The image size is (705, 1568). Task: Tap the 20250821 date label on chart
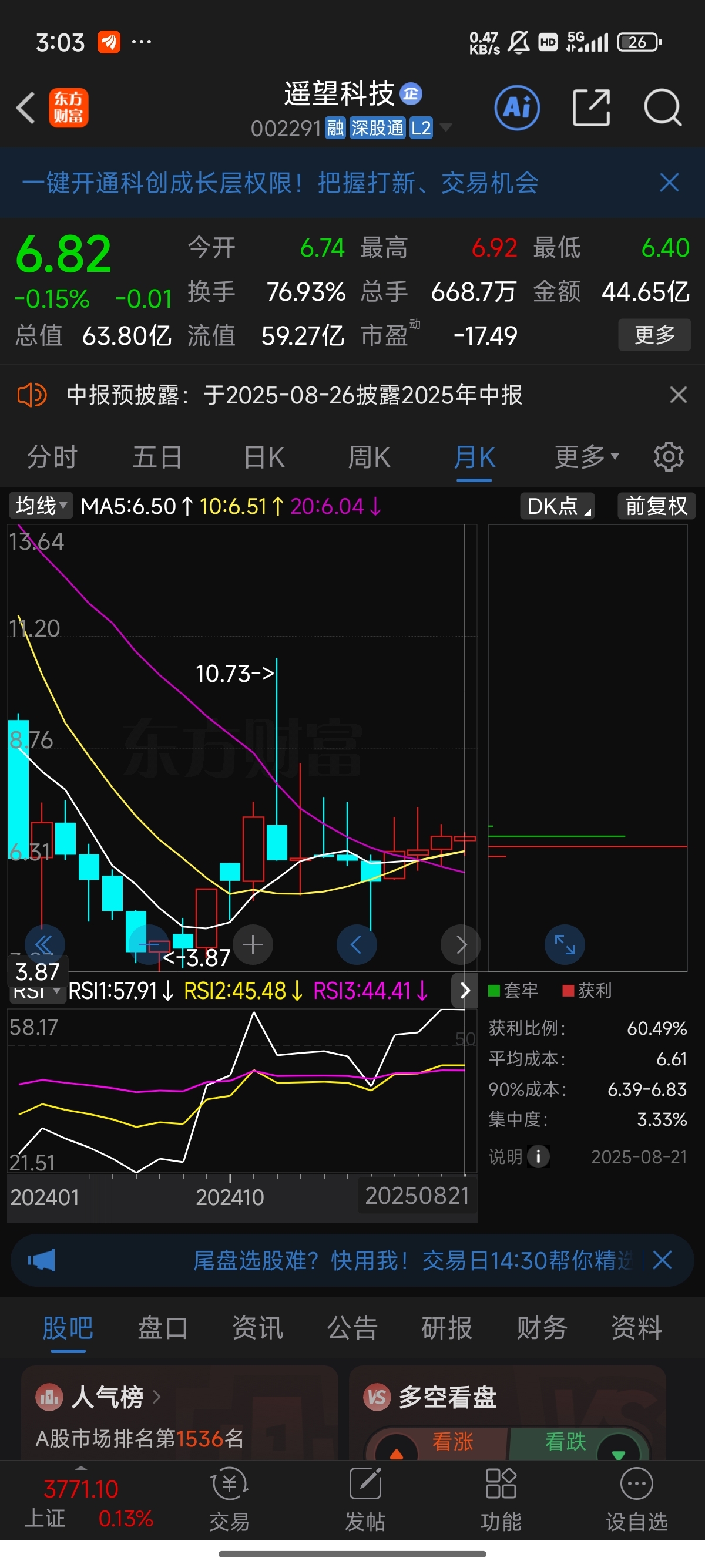pyautogui.click(x=417, y=1196)
